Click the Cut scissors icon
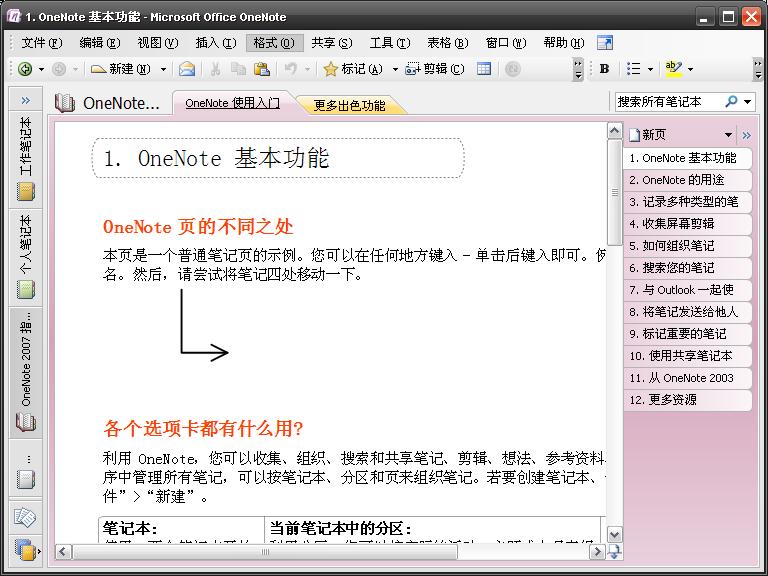768x576 pixels. coord(215,69)
